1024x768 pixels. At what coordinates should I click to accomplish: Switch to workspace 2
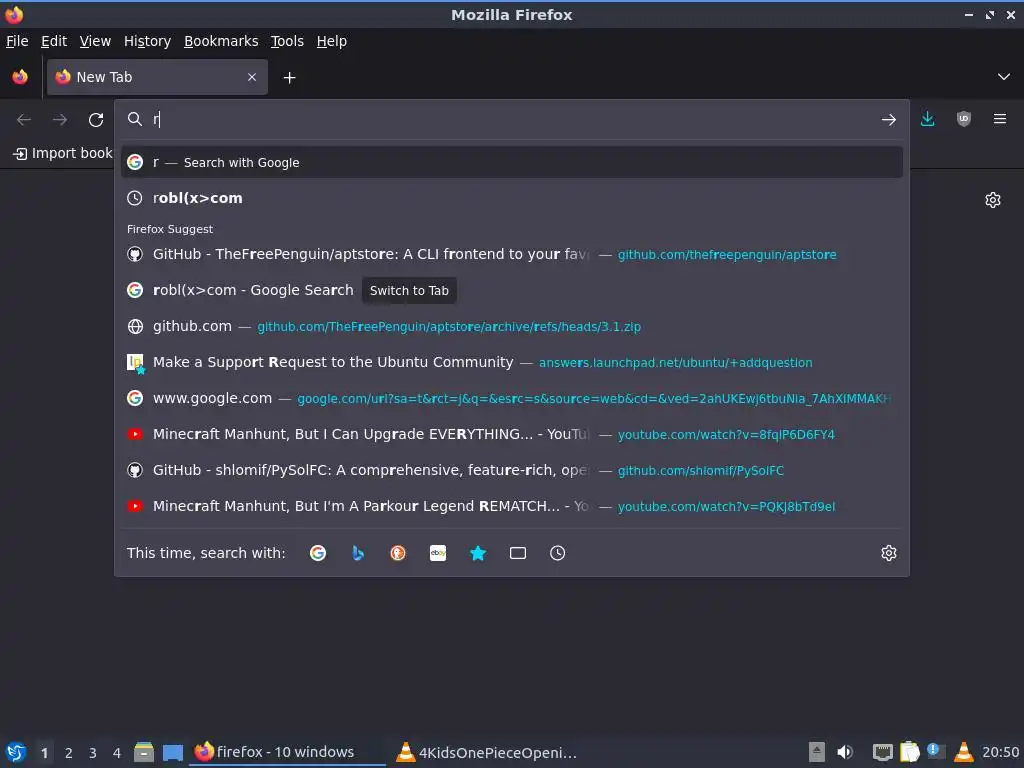[x=69, y=753]
